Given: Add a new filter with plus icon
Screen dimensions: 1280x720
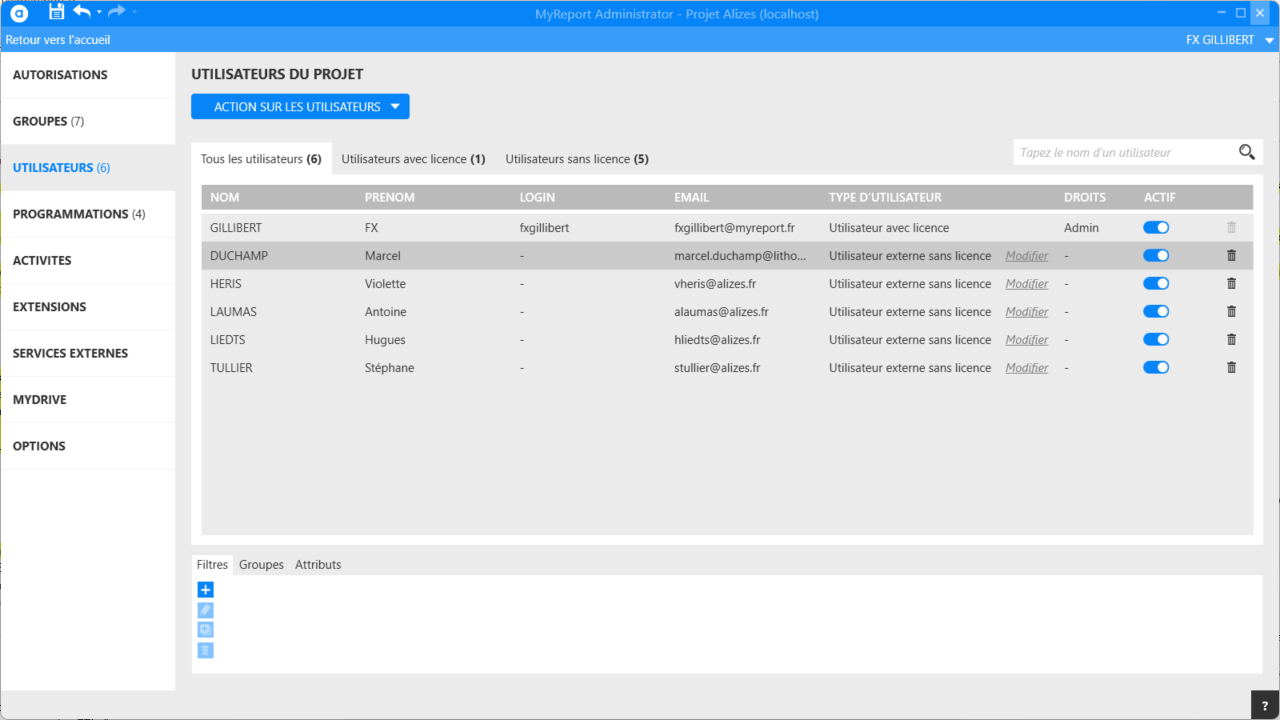Looking at the screenshot, I should (205, 590).
